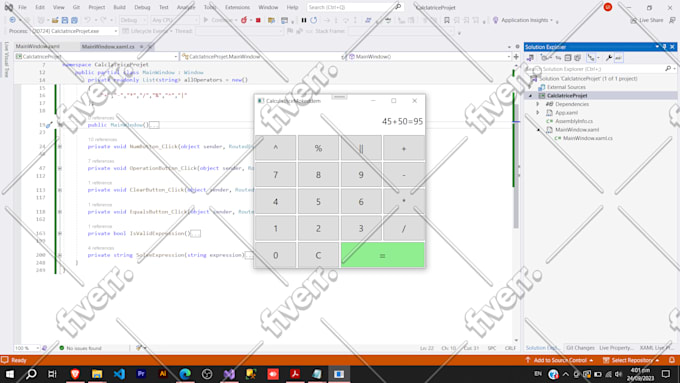
Task: Click the red recording indicator in title bar
Action: pyautogui.click(x=608, y=7)
